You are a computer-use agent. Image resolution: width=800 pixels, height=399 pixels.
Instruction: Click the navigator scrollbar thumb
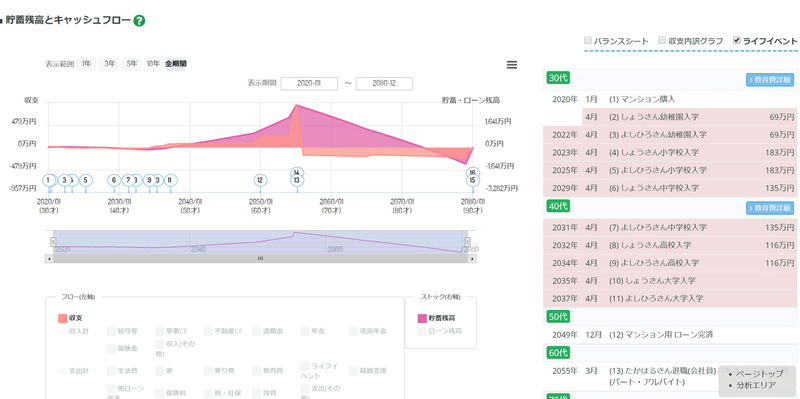tap(260, 259)
